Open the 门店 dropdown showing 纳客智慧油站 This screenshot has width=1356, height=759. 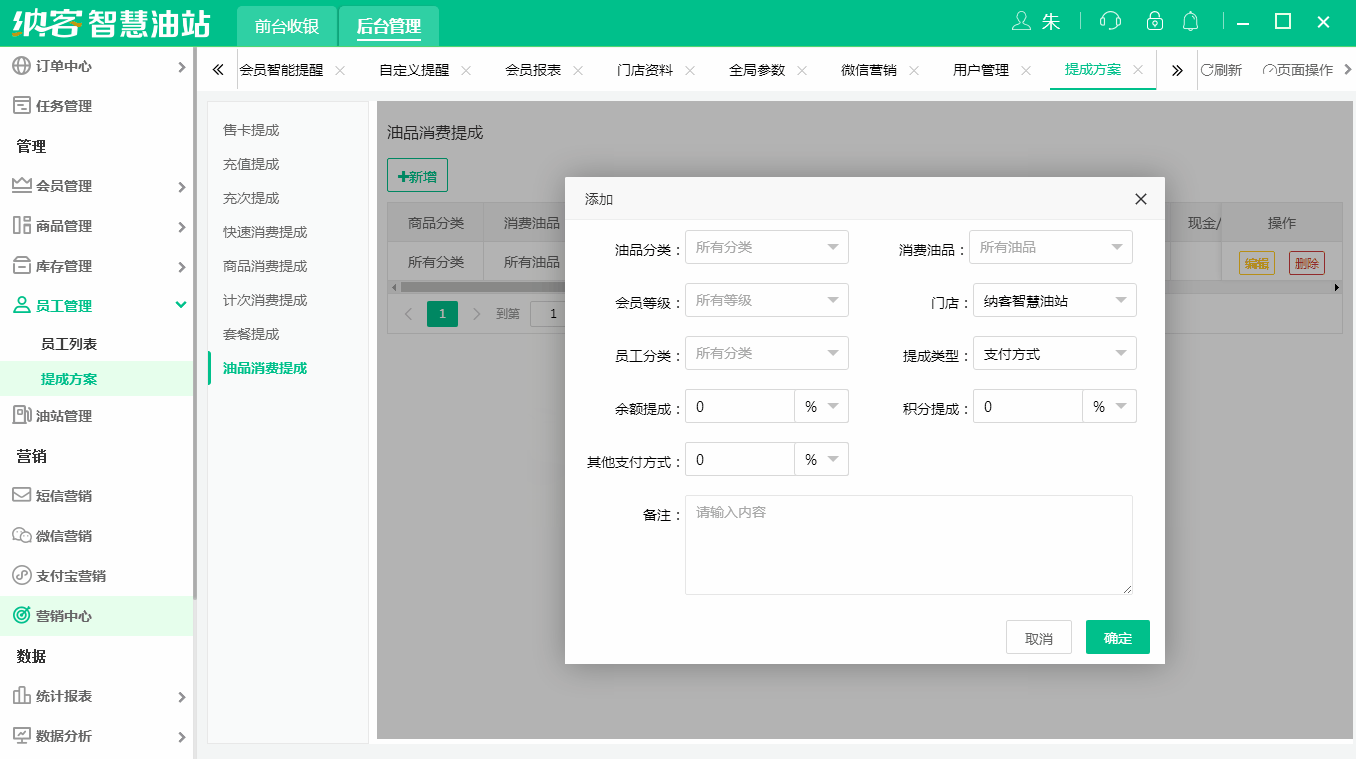click(1054, 300)
